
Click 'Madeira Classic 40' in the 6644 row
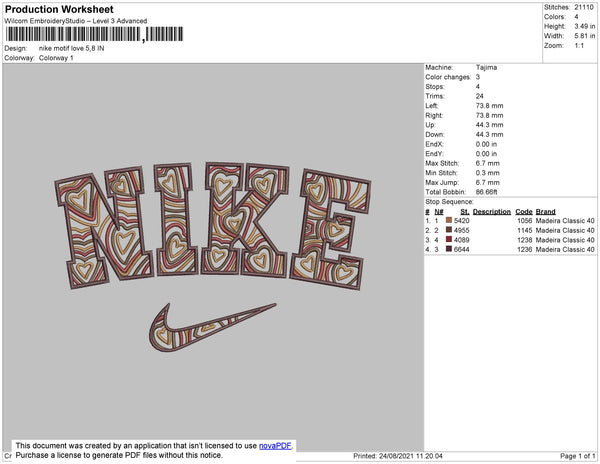click(565, 249)
